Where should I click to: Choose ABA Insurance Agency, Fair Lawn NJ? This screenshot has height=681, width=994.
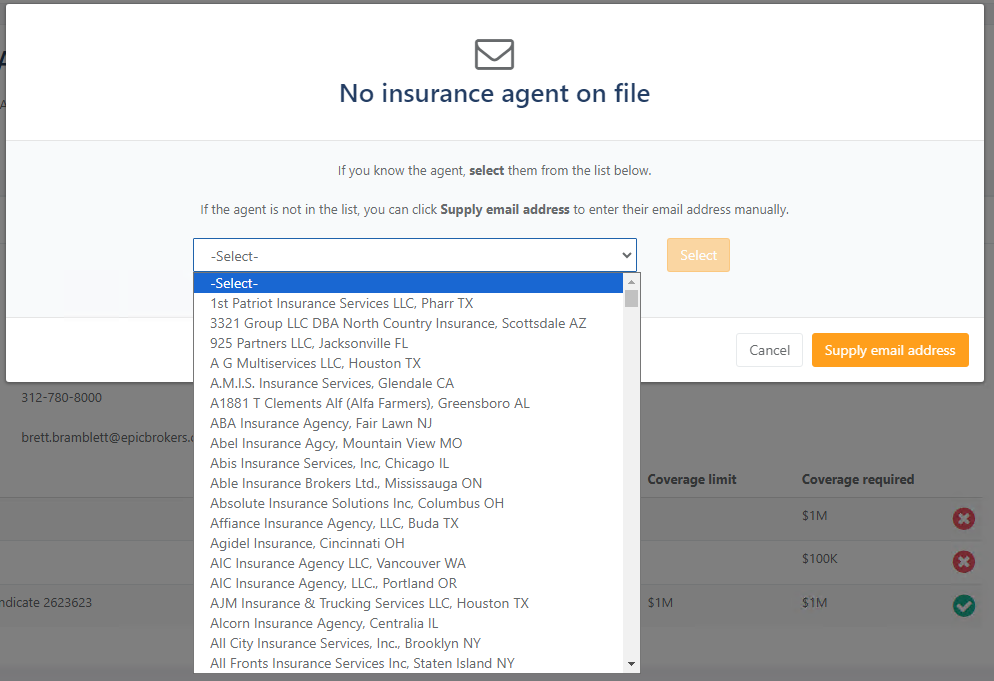pos(408,423)
